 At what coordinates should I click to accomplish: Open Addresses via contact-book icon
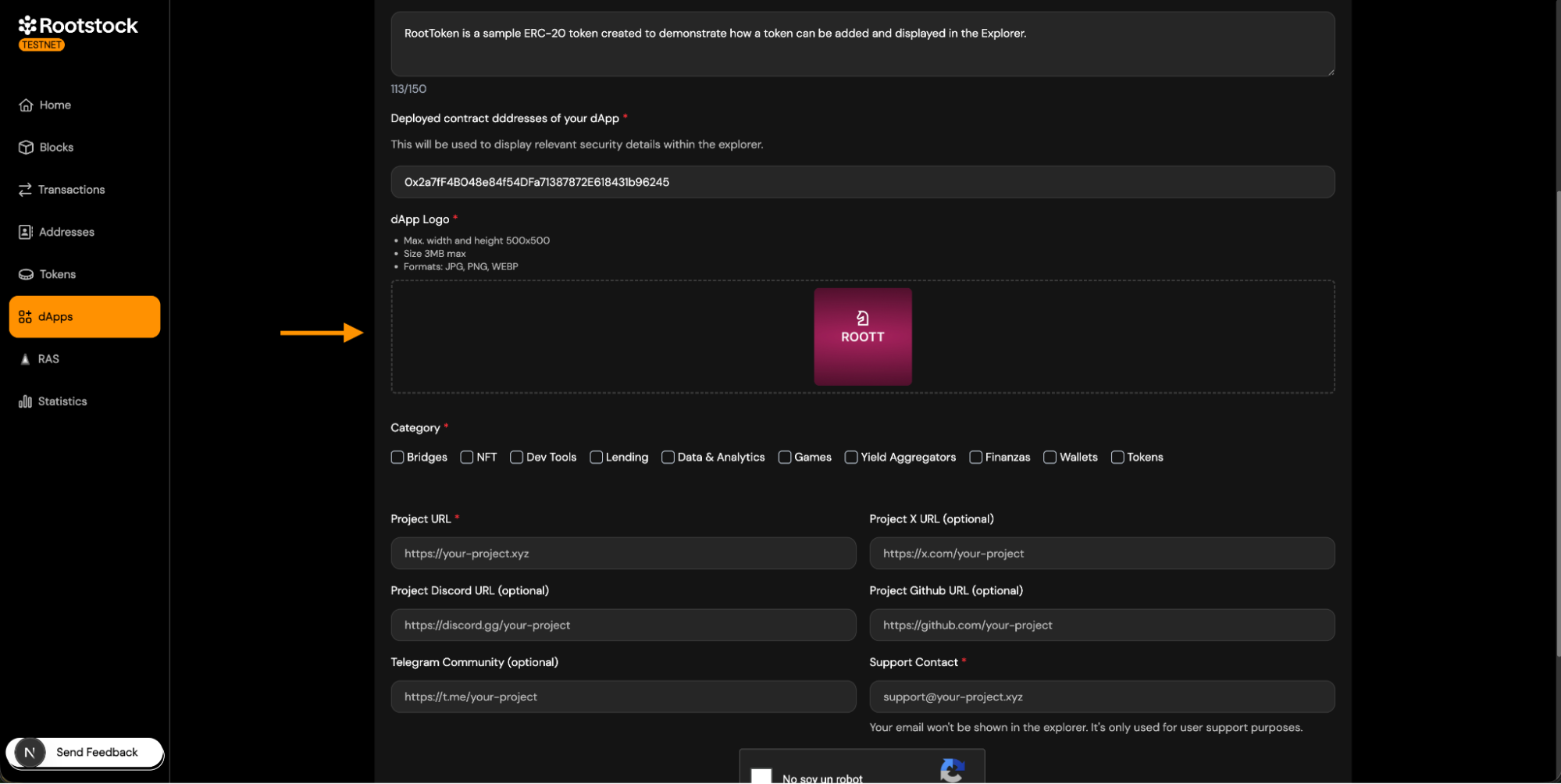(x=26, y=232)
